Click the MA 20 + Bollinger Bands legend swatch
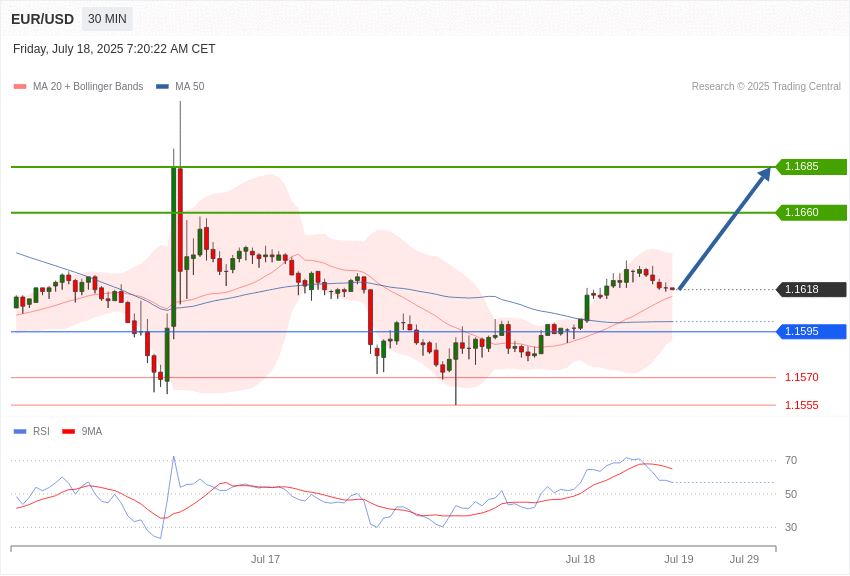This screenshot has width=850, height=576. [20, 86]
